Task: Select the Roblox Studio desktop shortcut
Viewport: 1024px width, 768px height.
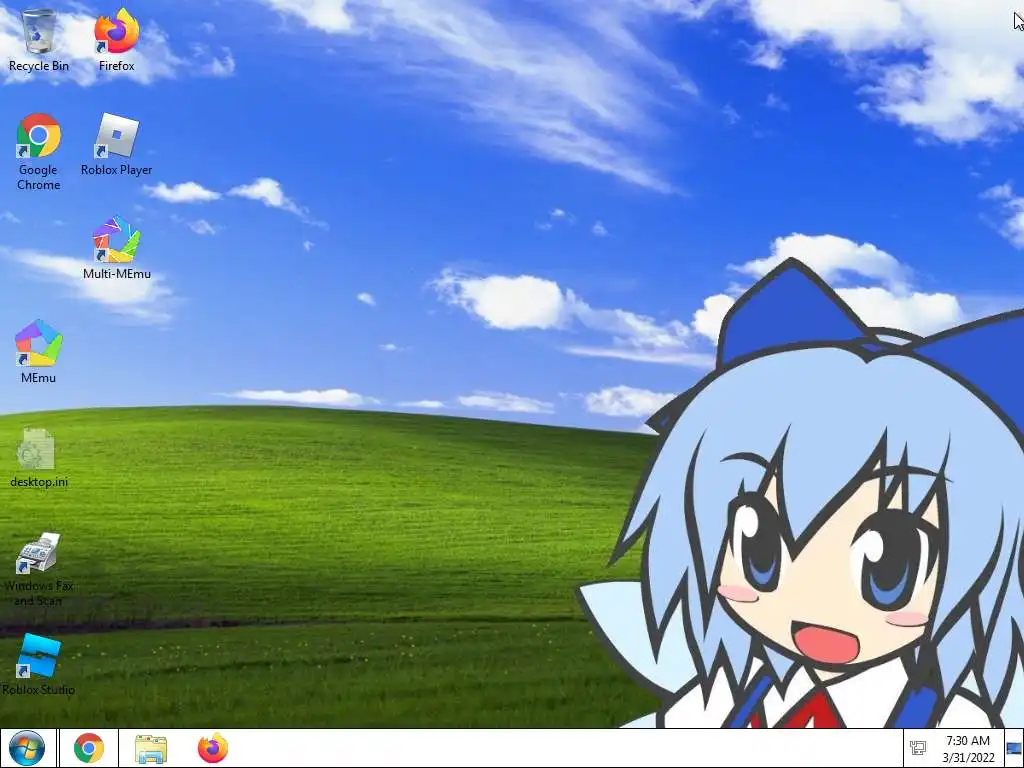Action: [x=39, y=664]
